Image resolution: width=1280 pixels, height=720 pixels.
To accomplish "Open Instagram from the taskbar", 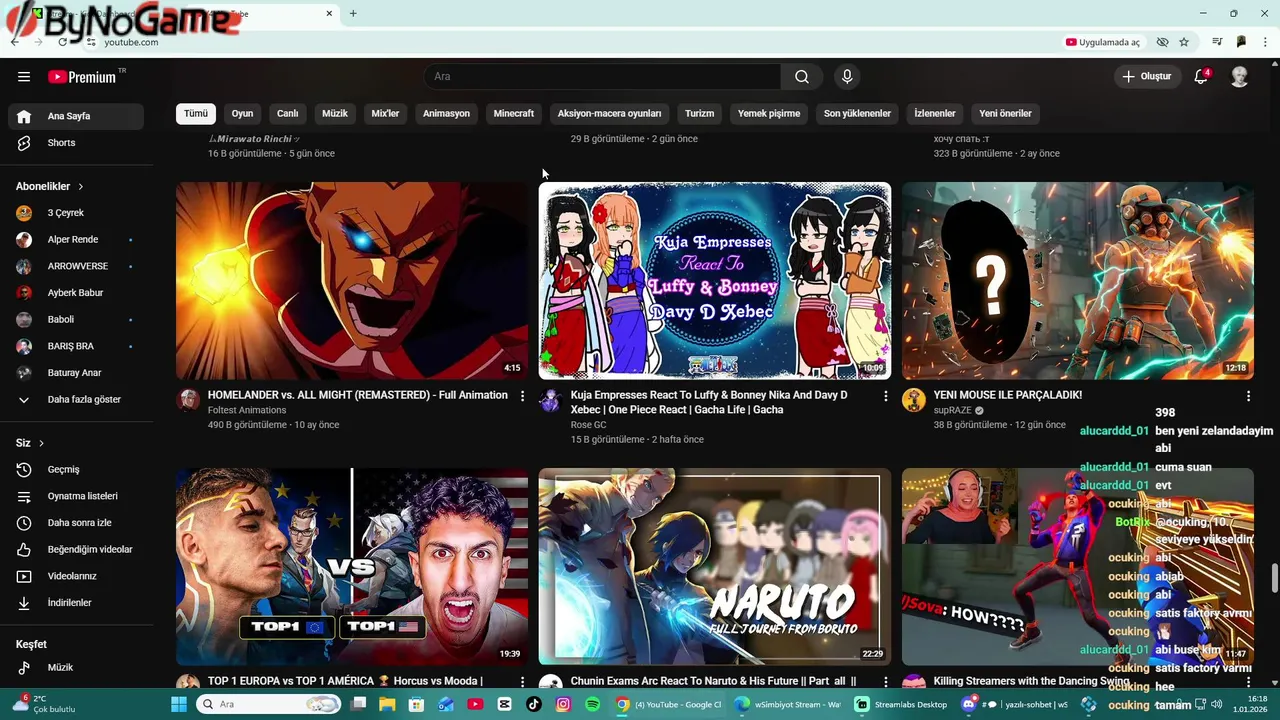I will [x=563, y=705].
